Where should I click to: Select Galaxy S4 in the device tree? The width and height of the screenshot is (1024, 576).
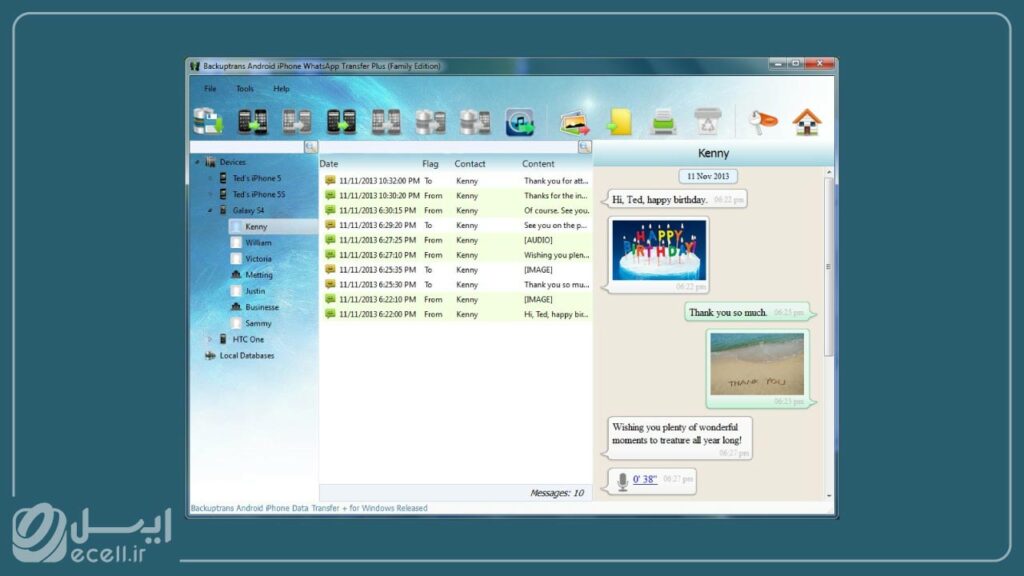click(248, 210)
